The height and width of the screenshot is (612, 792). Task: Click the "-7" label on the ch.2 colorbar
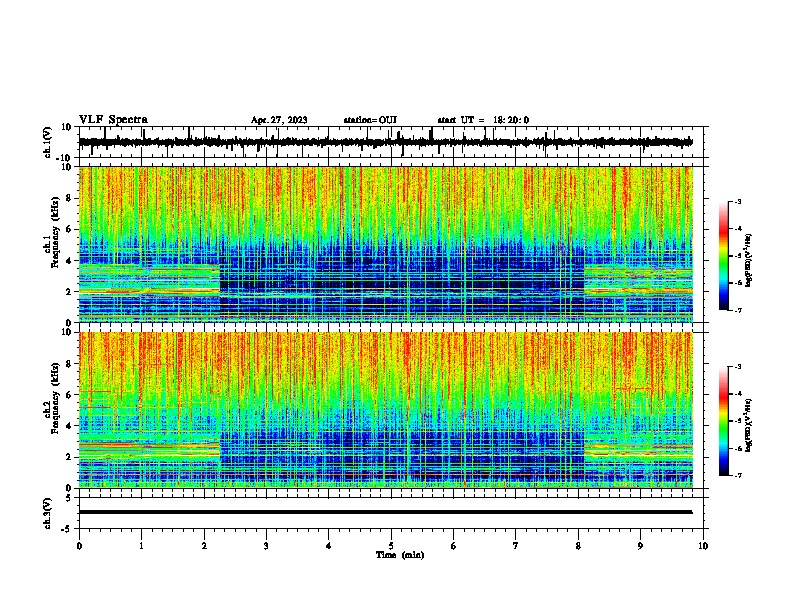[x=737, y=476]
